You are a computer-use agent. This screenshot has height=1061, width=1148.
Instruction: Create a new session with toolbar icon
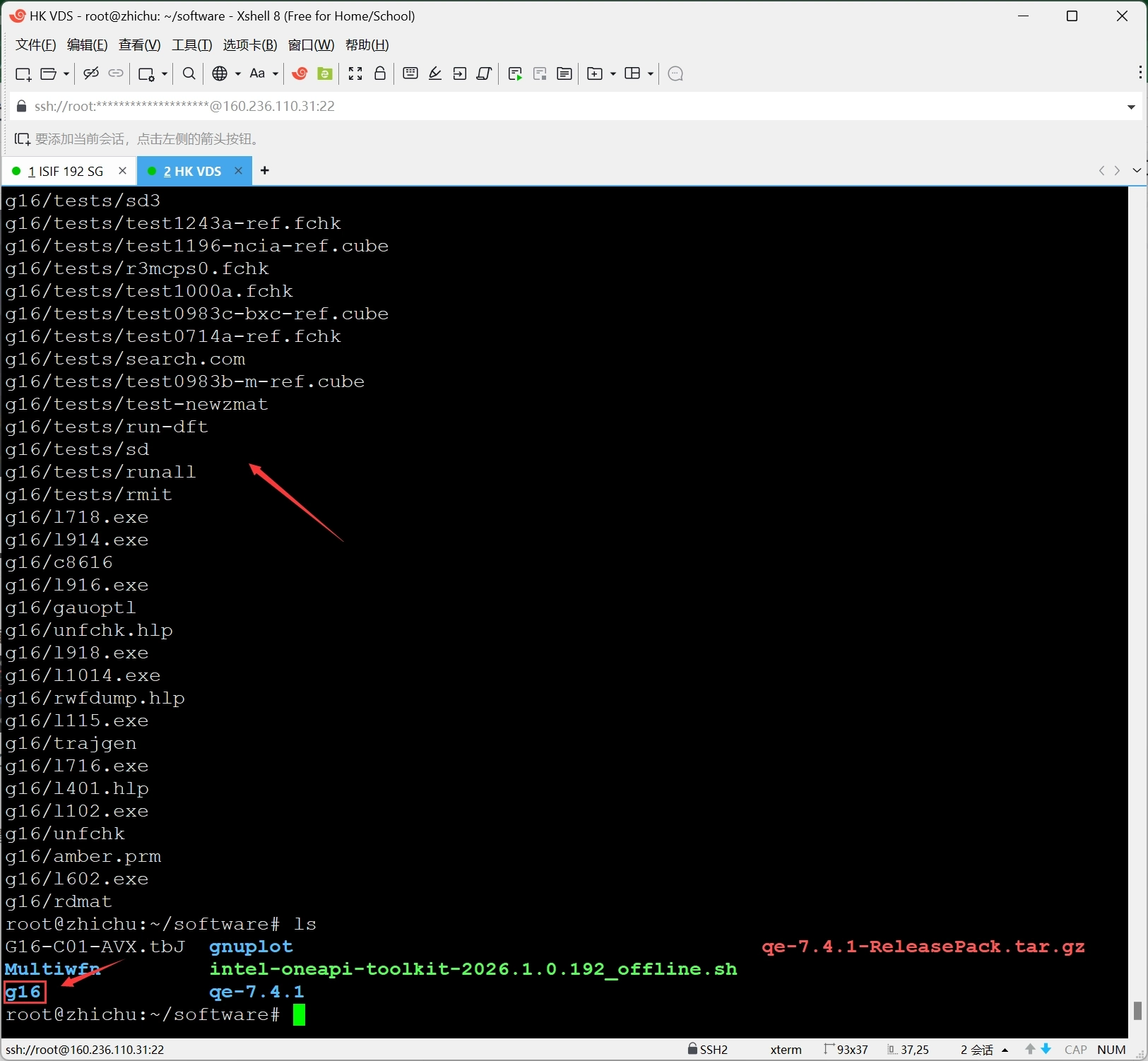(x=23, y=74)
